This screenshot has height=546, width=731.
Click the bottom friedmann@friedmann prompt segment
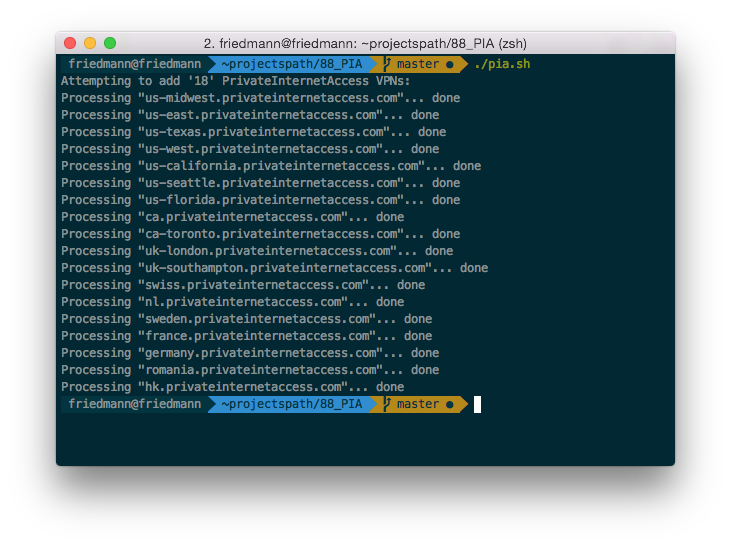[x=131, y=404]
